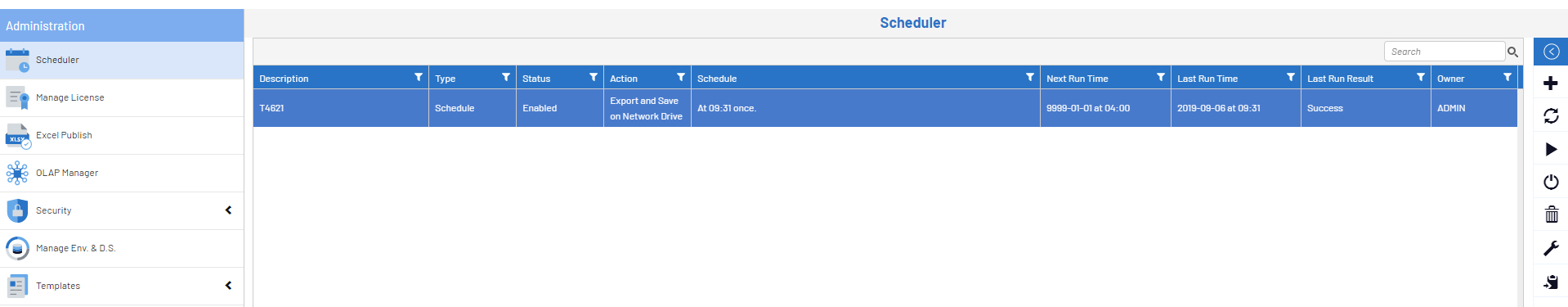This screenshot has width=1568, height=307.
Task: Open the Description column filter
Action: tap(419, 77)
